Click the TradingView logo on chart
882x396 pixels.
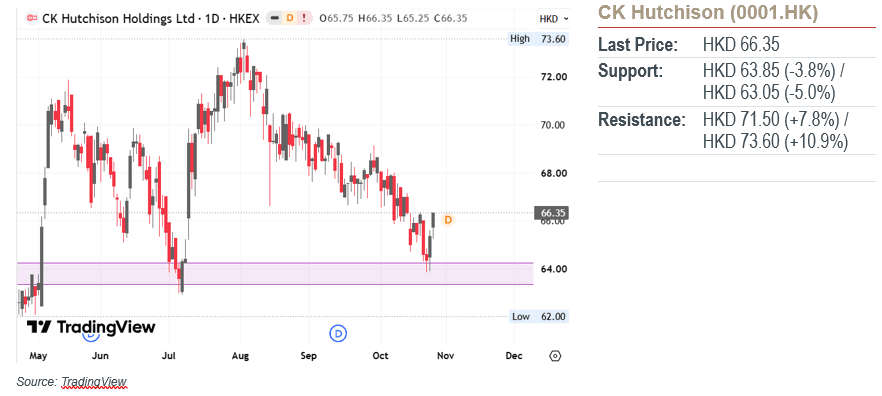pyautogui.click(x=91, y=327)
